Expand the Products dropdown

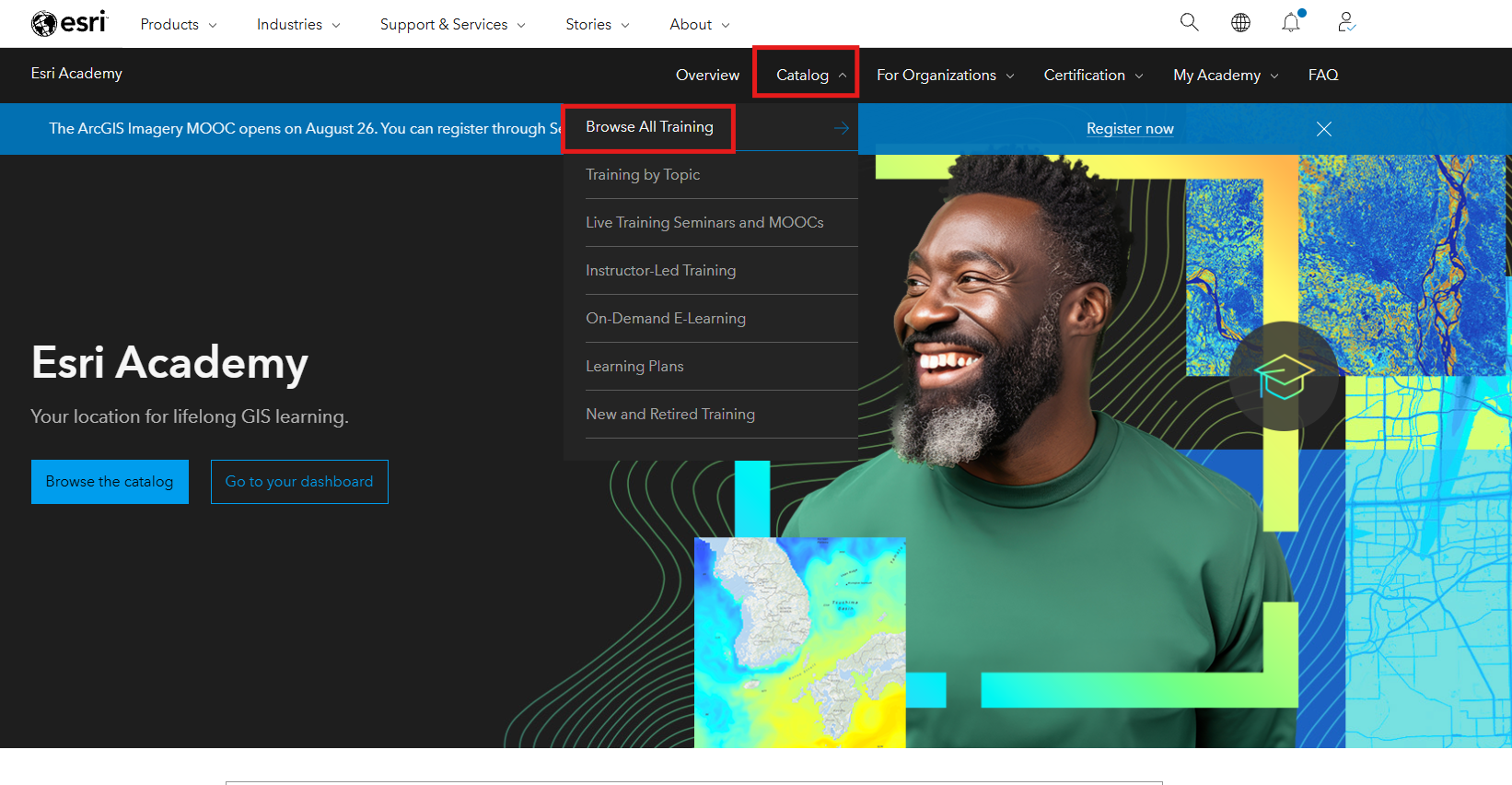[x=179, y=24]
